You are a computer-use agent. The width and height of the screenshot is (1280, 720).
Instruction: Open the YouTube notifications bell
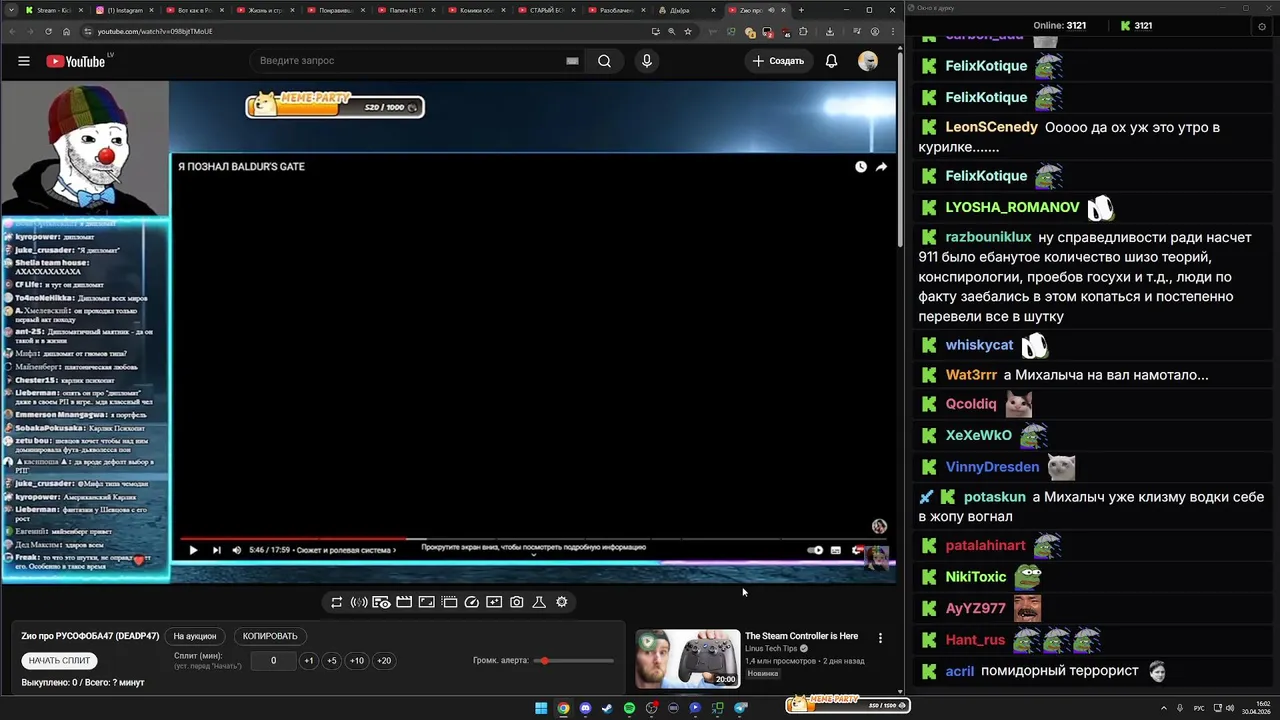(831, 61)
